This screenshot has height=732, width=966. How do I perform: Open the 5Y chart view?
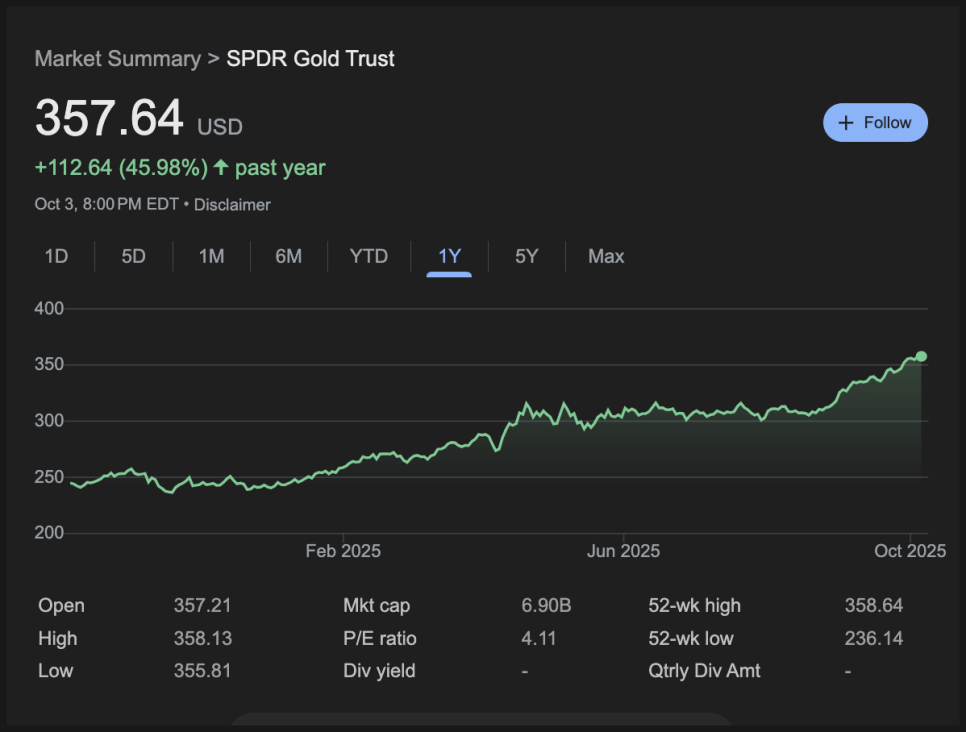coord(526,257)
